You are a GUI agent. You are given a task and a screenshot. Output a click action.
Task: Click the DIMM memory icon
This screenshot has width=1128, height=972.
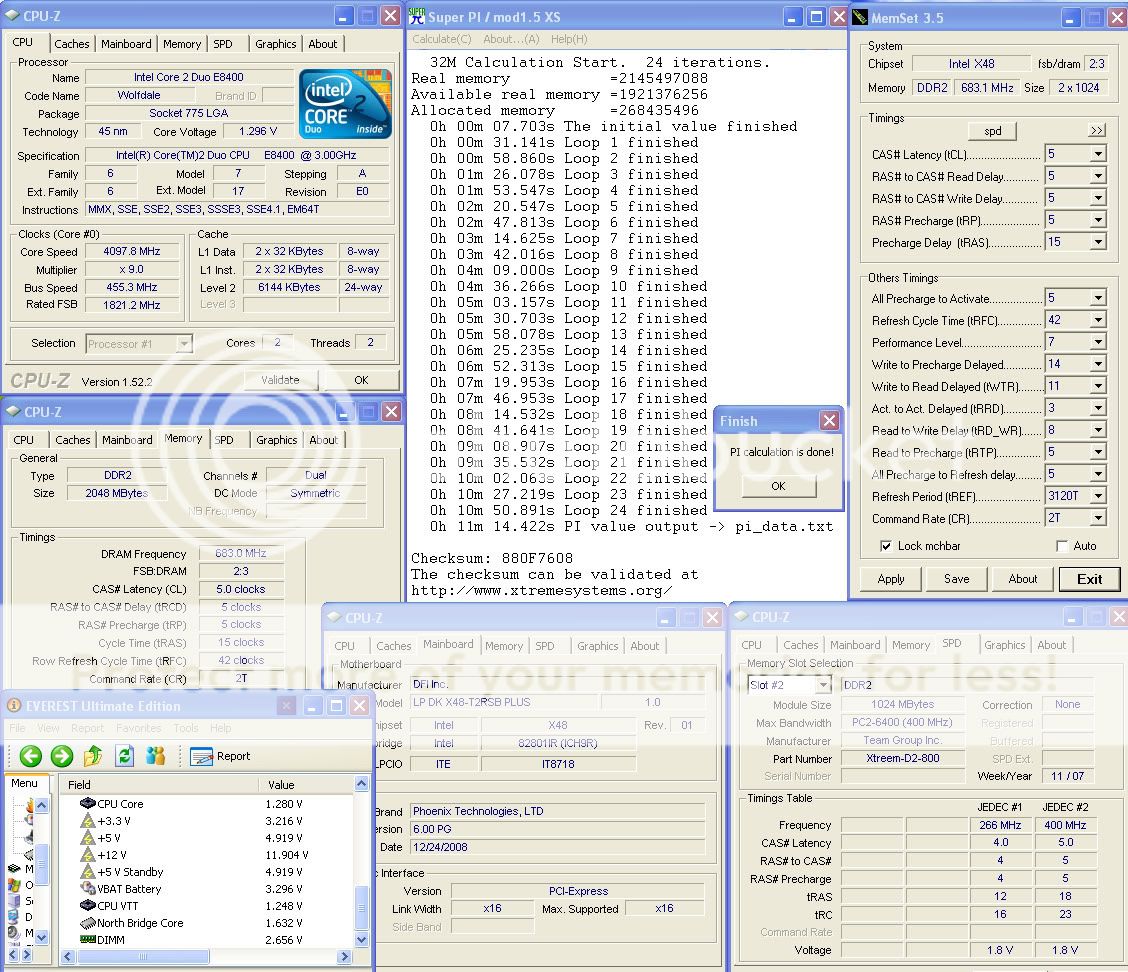point(88,940)
